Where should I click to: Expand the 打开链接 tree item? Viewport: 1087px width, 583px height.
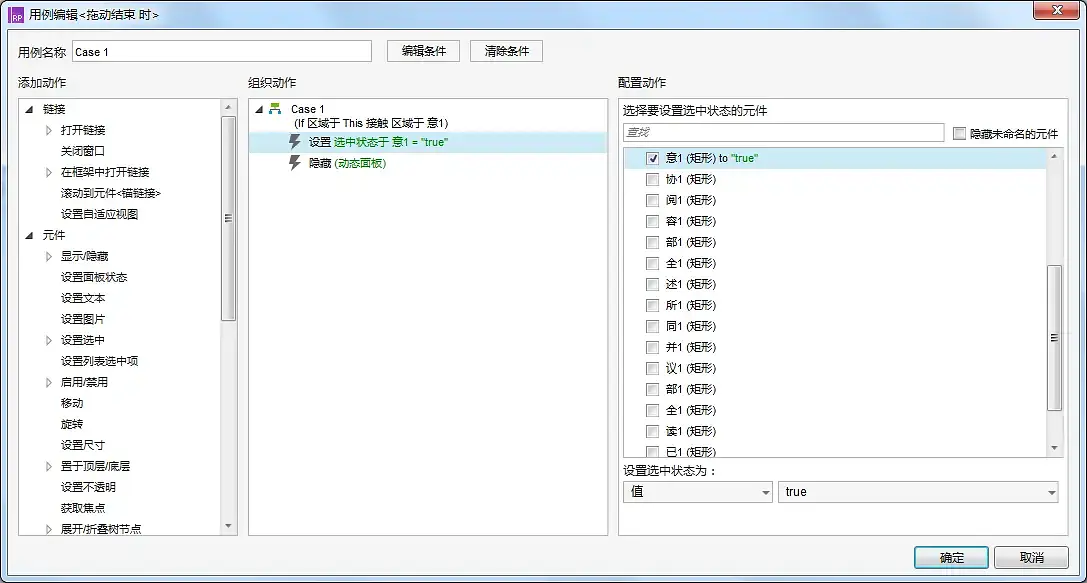(49, 130)
